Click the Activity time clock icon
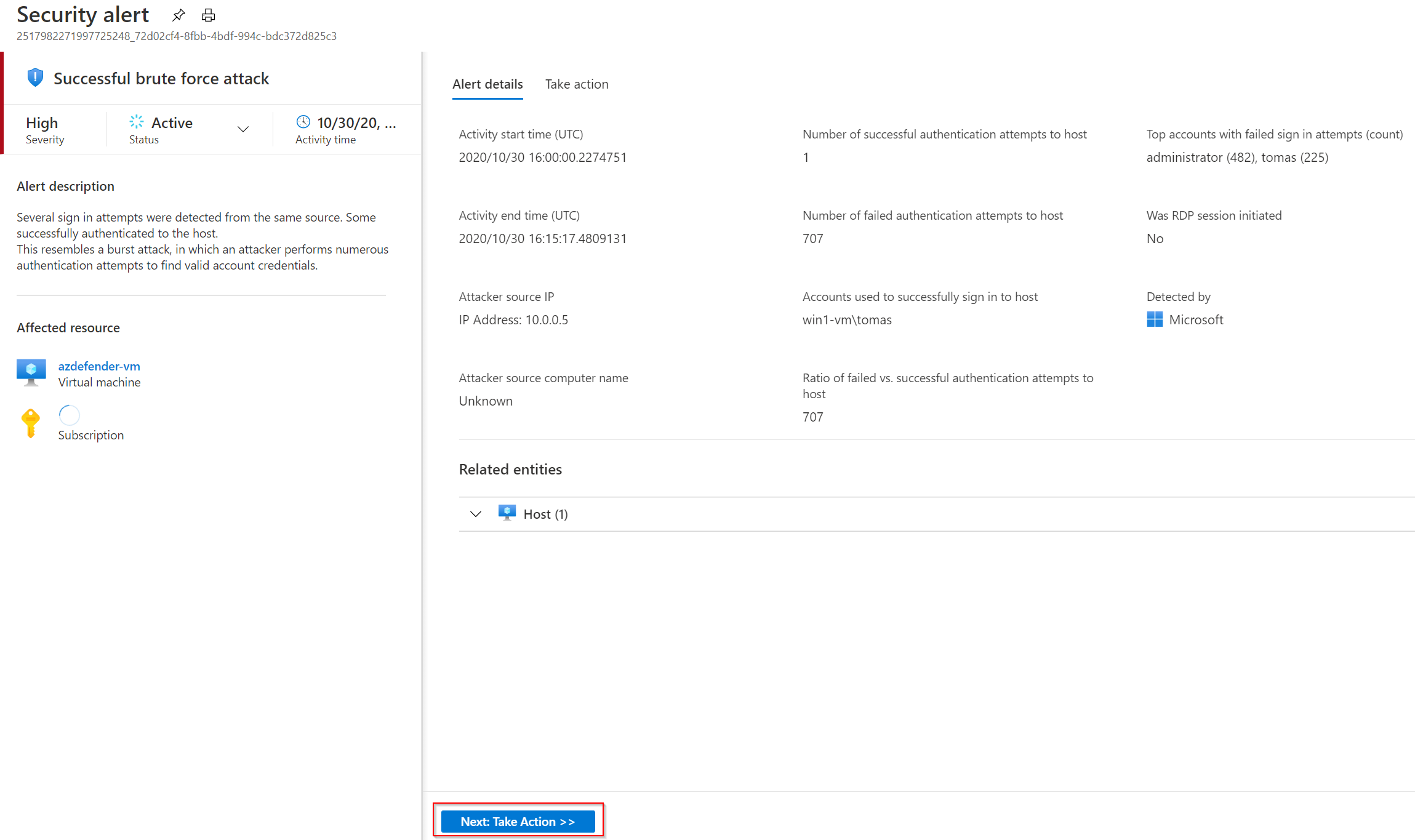The image size is (1415, 840). pos(303,122)
